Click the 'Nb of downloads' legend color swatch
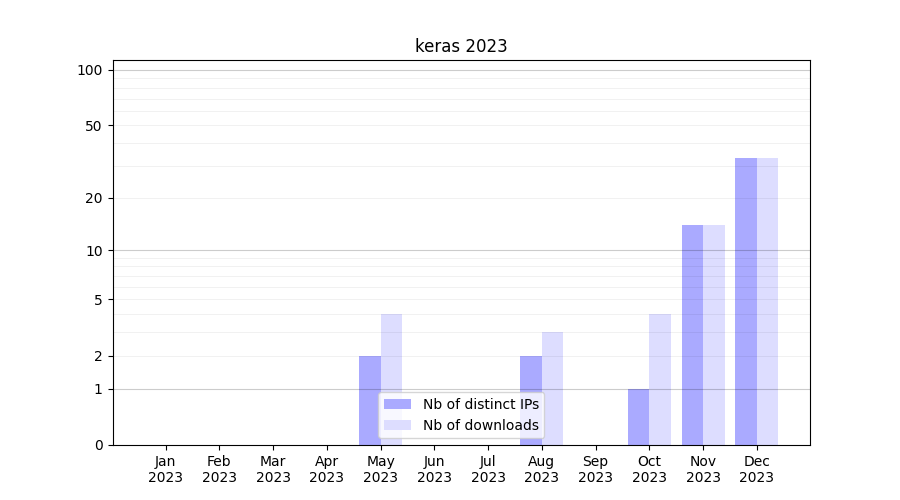 coord(397,425)
